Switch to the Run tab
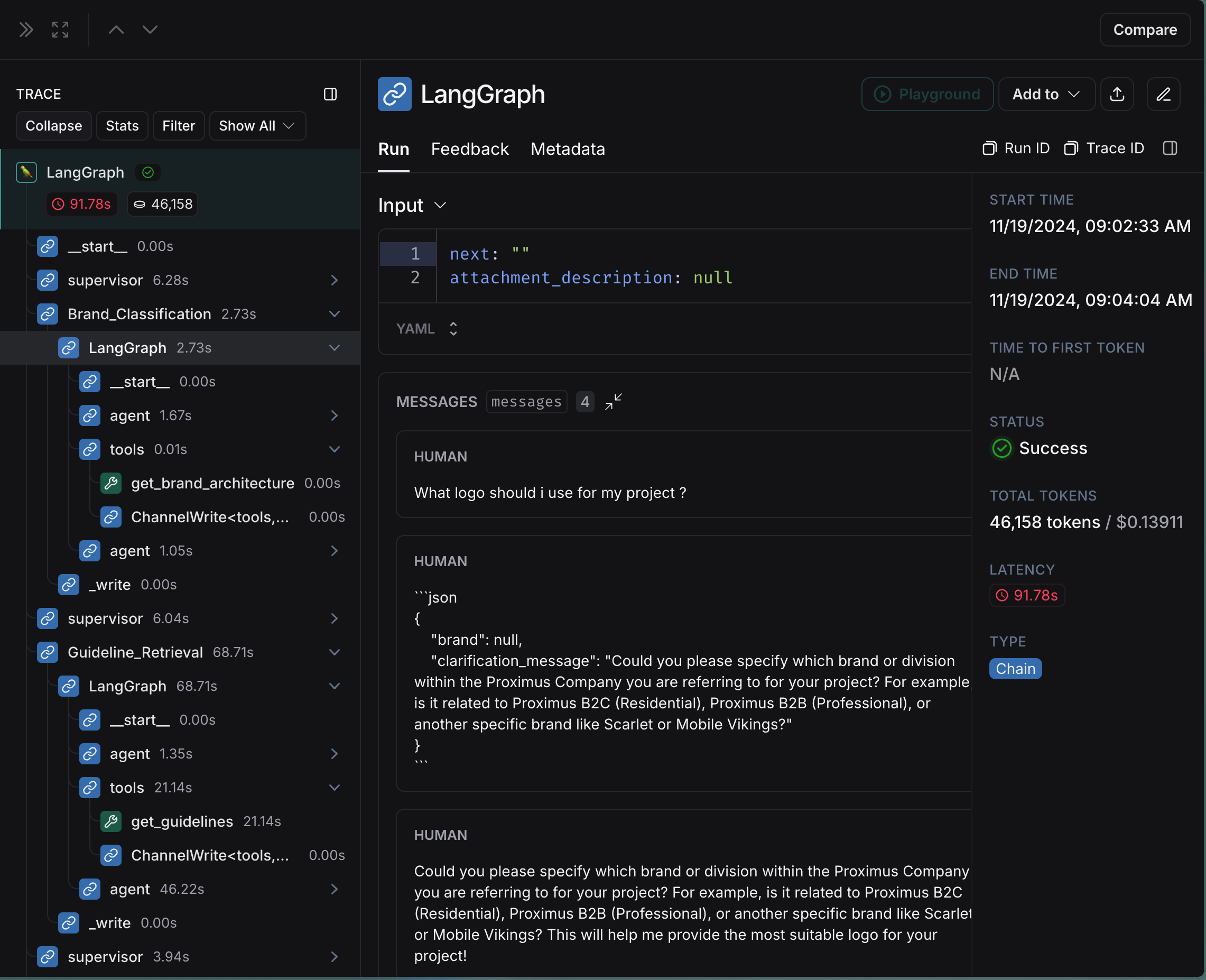This screenshot has width=1206, height=980. pos(393,149)
